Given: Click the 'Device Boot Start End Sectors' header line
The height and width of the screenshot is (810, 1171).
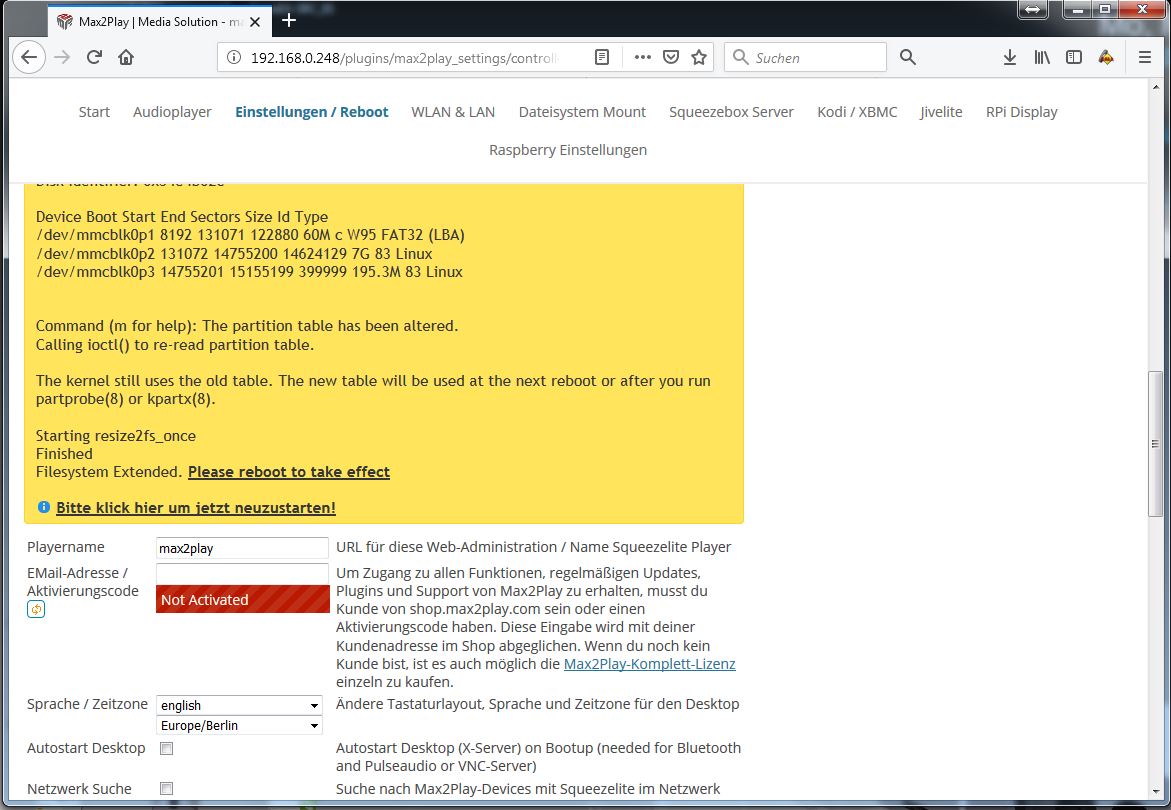Looking at the screenshot, I should [182, 217].
